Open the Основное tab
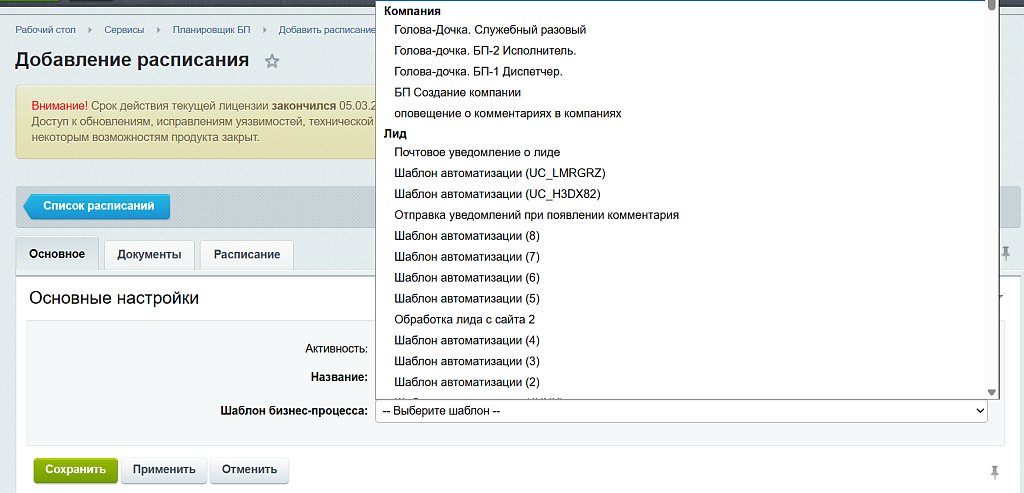This screenshot has height=493, width=1024. (x=57, y=253)
